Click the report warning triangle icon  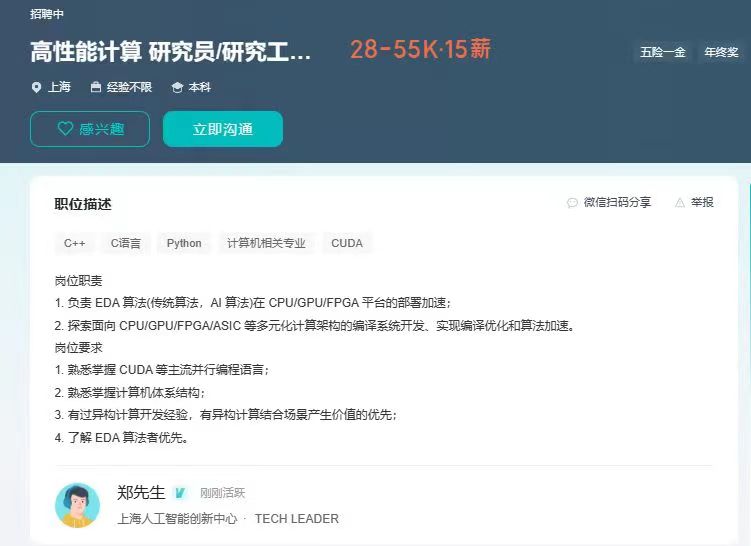(680, 203)
